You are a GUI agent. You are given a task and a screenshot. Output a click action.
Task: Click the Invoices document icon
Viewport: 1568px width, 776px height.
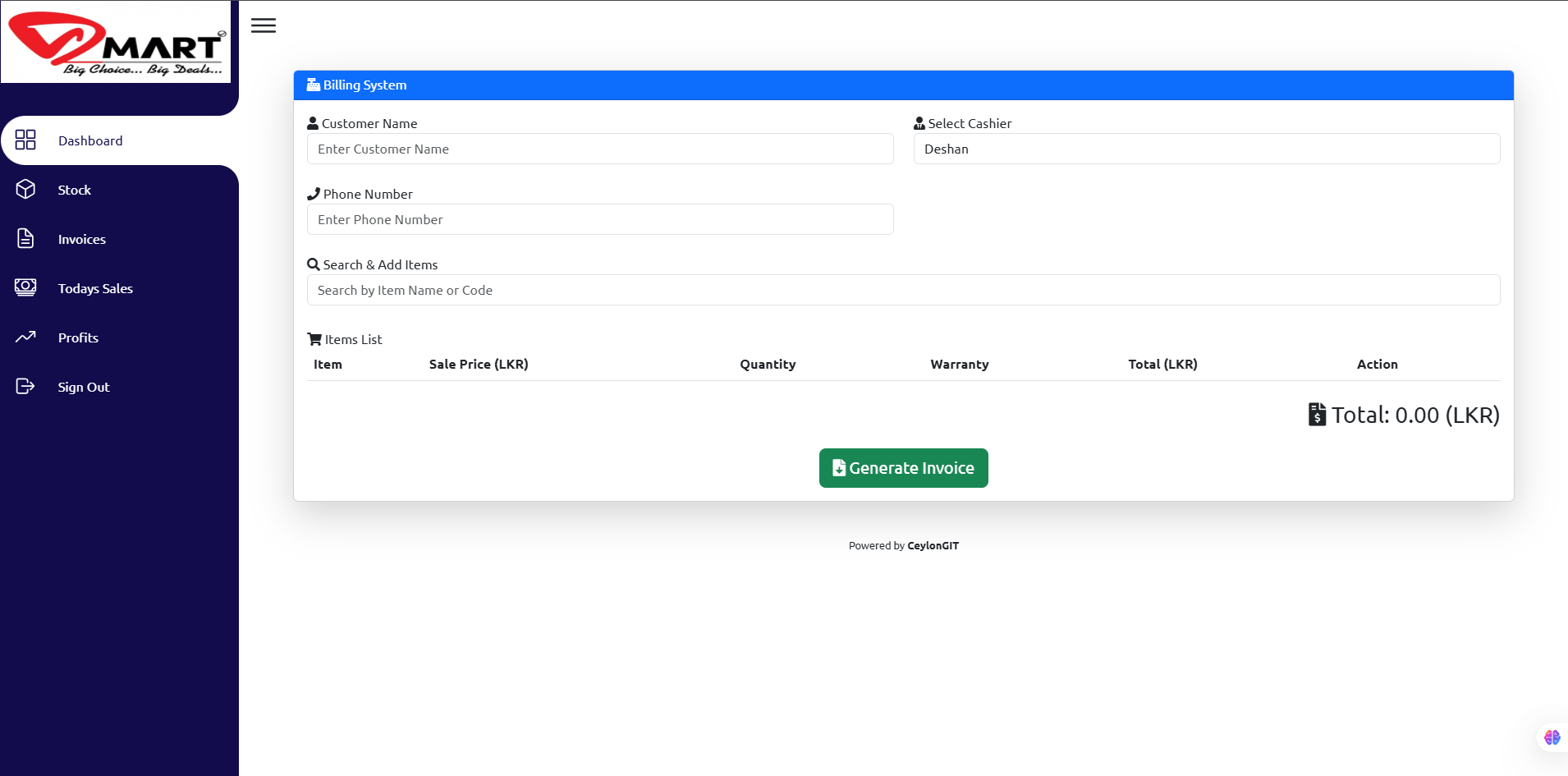pyautogui.click(x=25, y=239)
